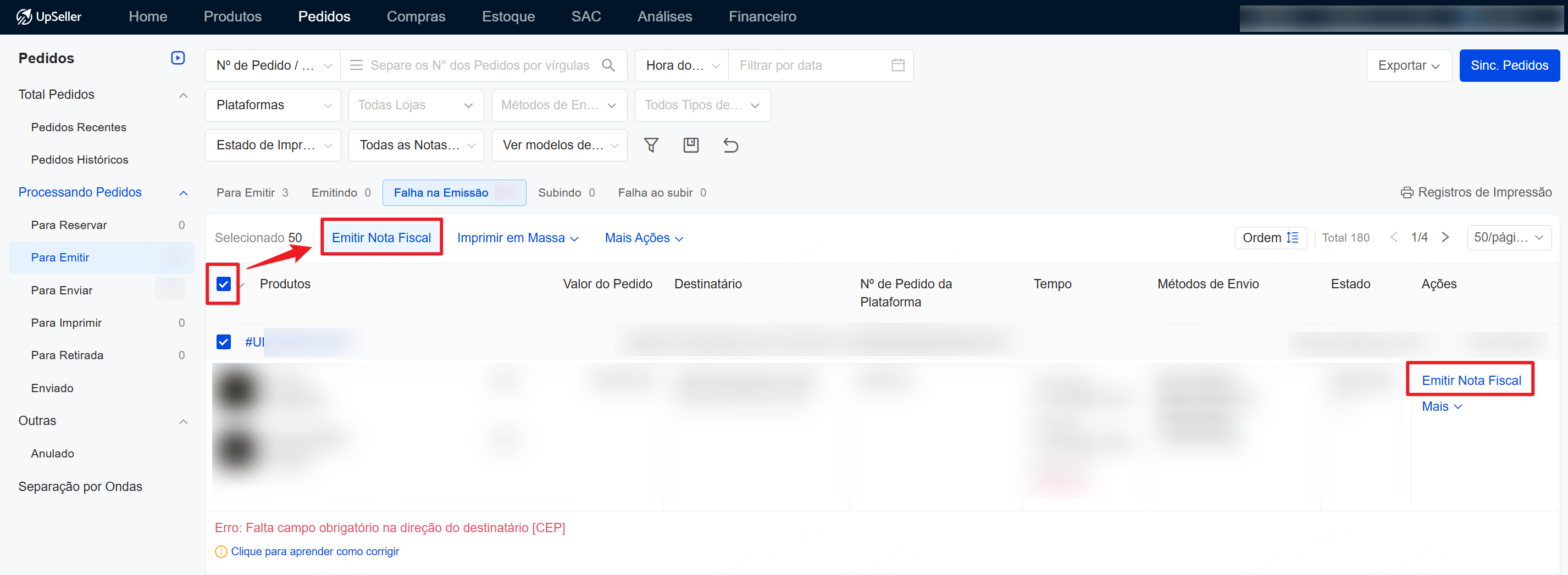Open the Plataformas dropdown

[x=273, y=105]
